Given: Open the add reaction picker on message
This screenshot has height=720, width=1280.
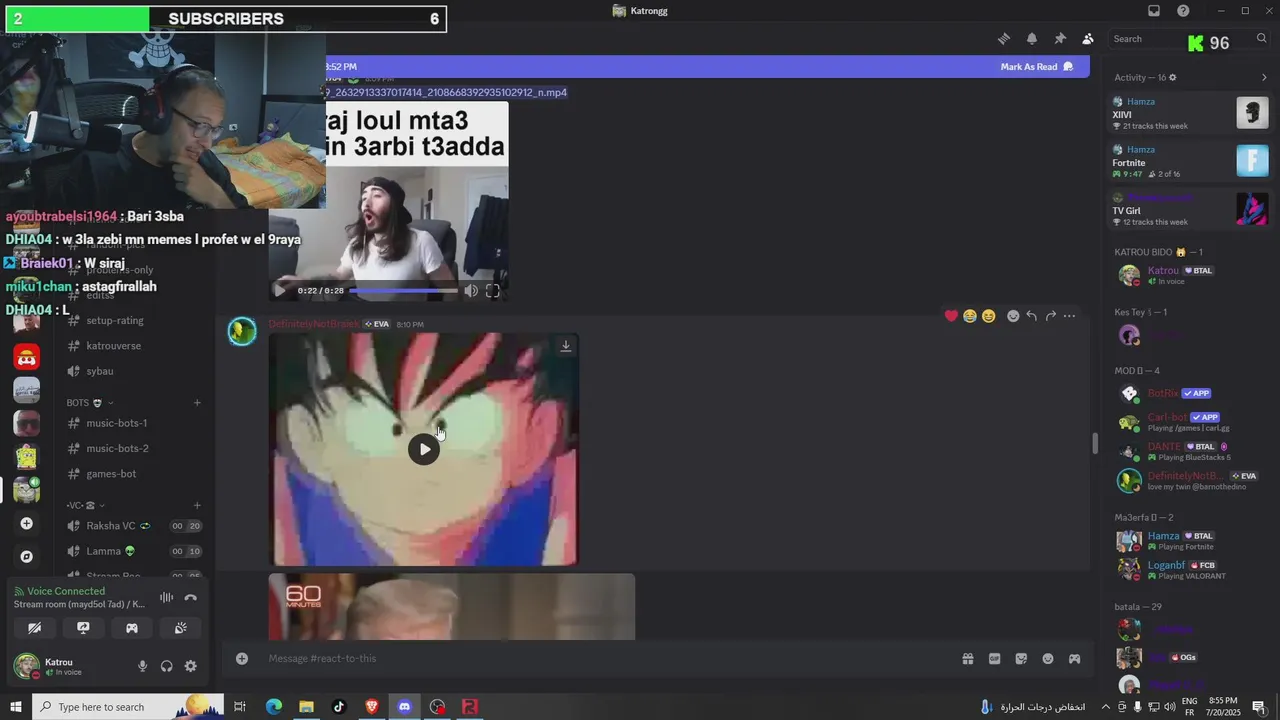Looking at the screenshot, I should point(1013,316).
